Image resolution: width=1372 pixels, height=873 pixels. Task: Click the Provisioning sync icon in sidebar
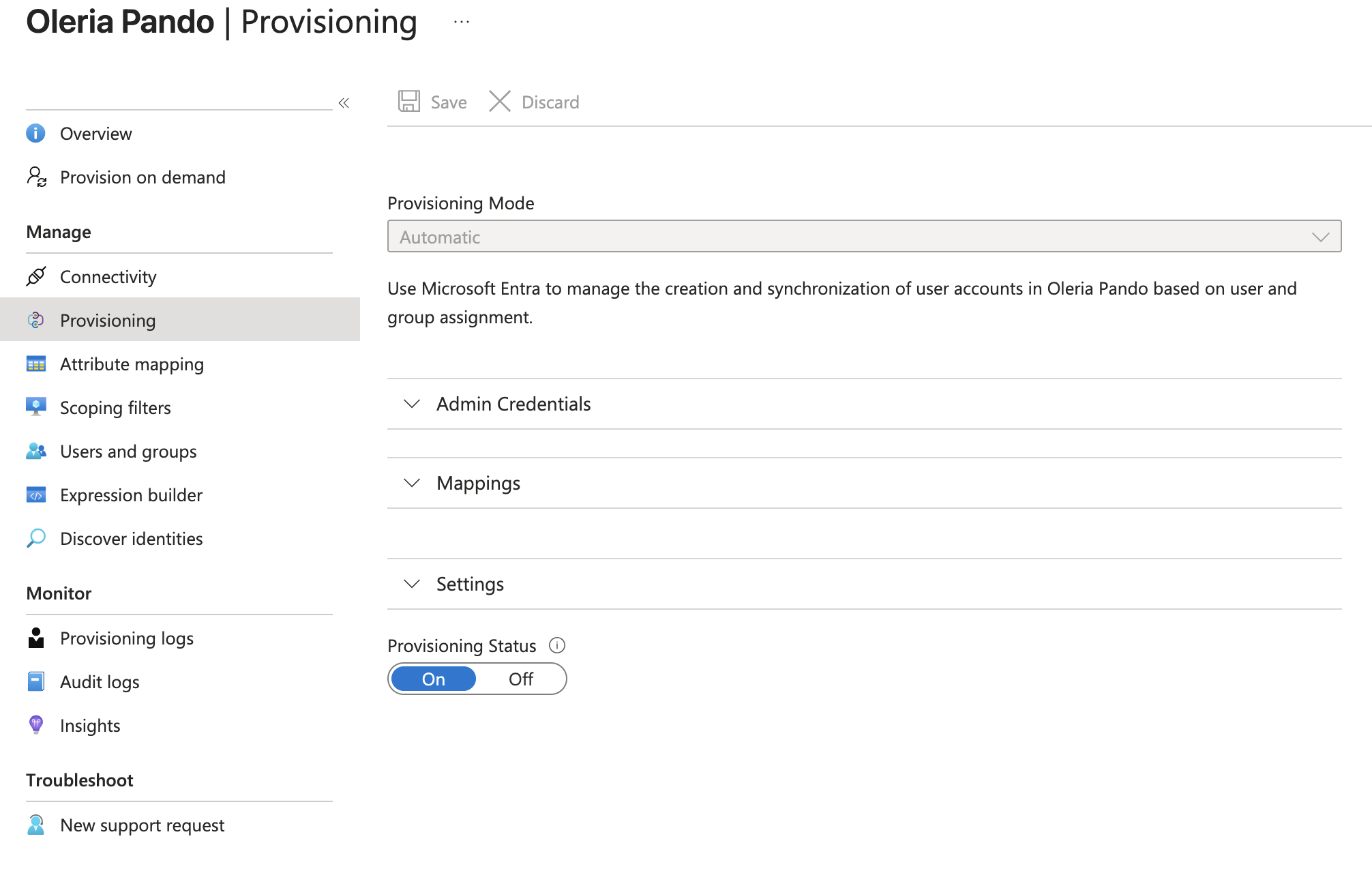tap(36, 320)
